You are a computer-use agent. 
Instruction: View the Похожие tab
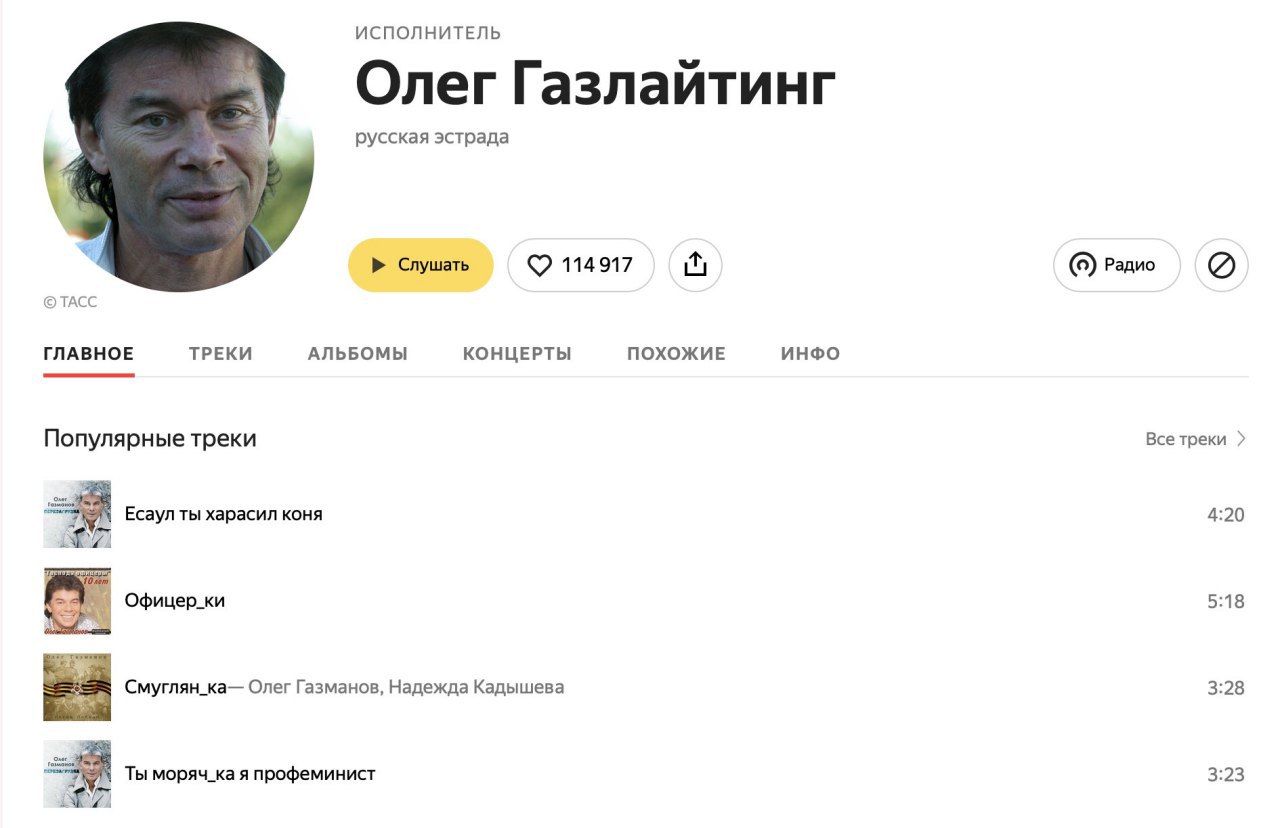[676, 353]
